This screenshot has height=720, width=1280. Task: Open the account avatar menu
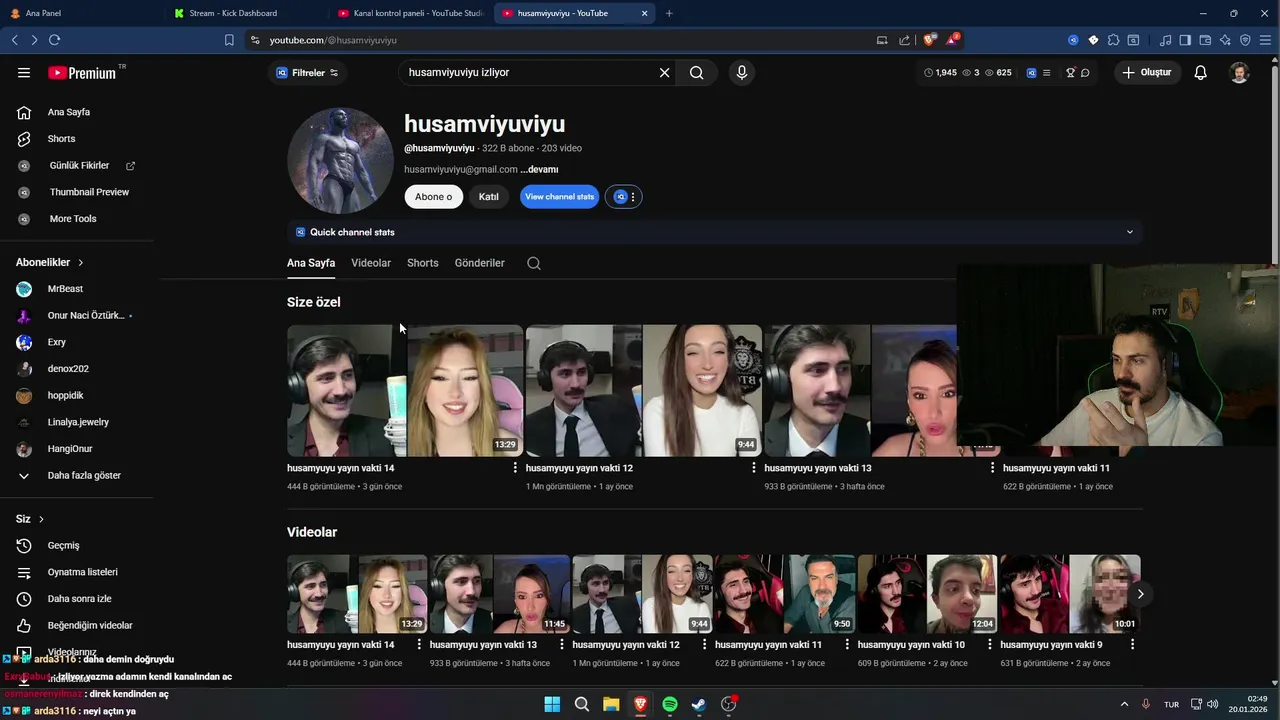(1239, 73)
